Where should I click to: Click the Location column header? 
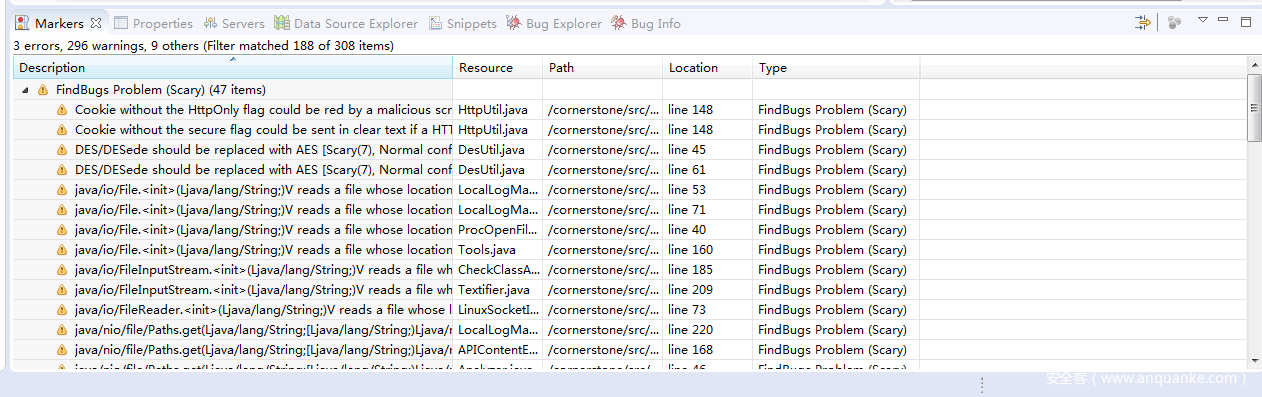coord(707,68)
